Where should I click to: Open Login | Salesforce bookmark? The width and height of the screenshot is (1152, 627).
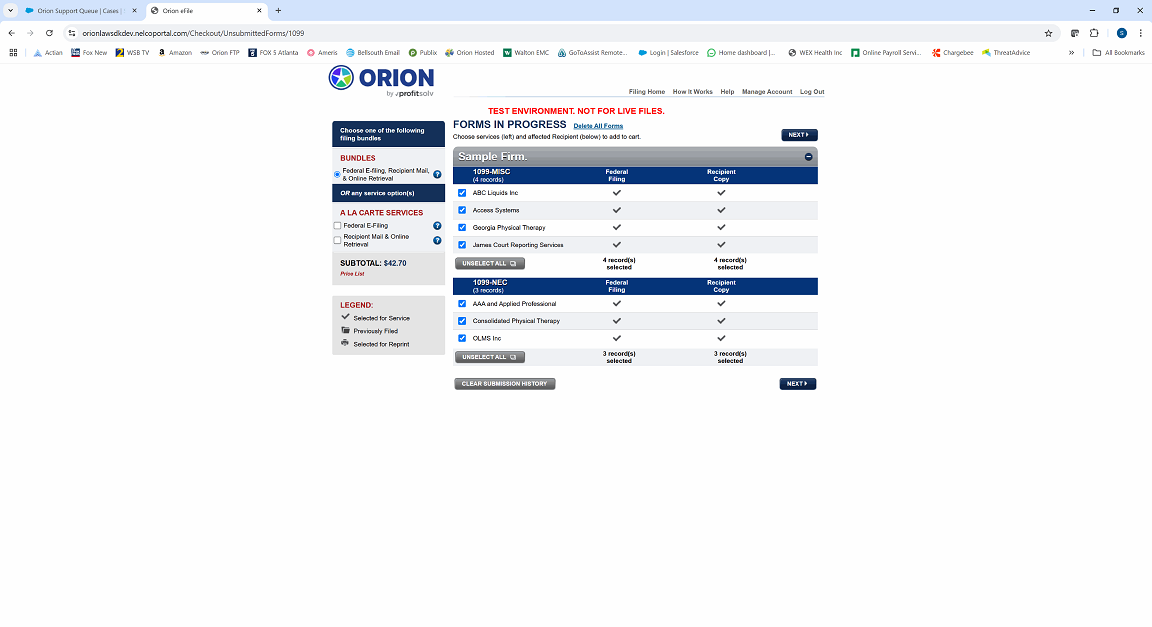[x=668, y=53]
